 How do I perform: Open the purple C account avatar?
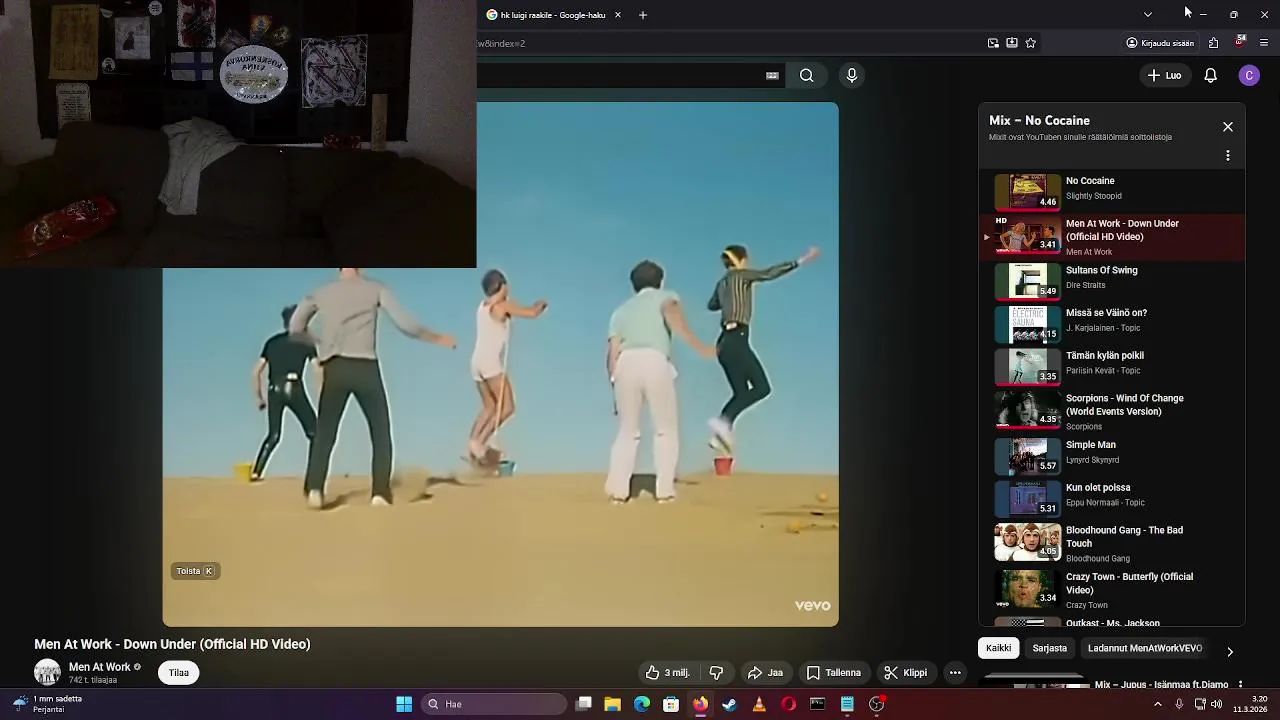coord(1249,75)
